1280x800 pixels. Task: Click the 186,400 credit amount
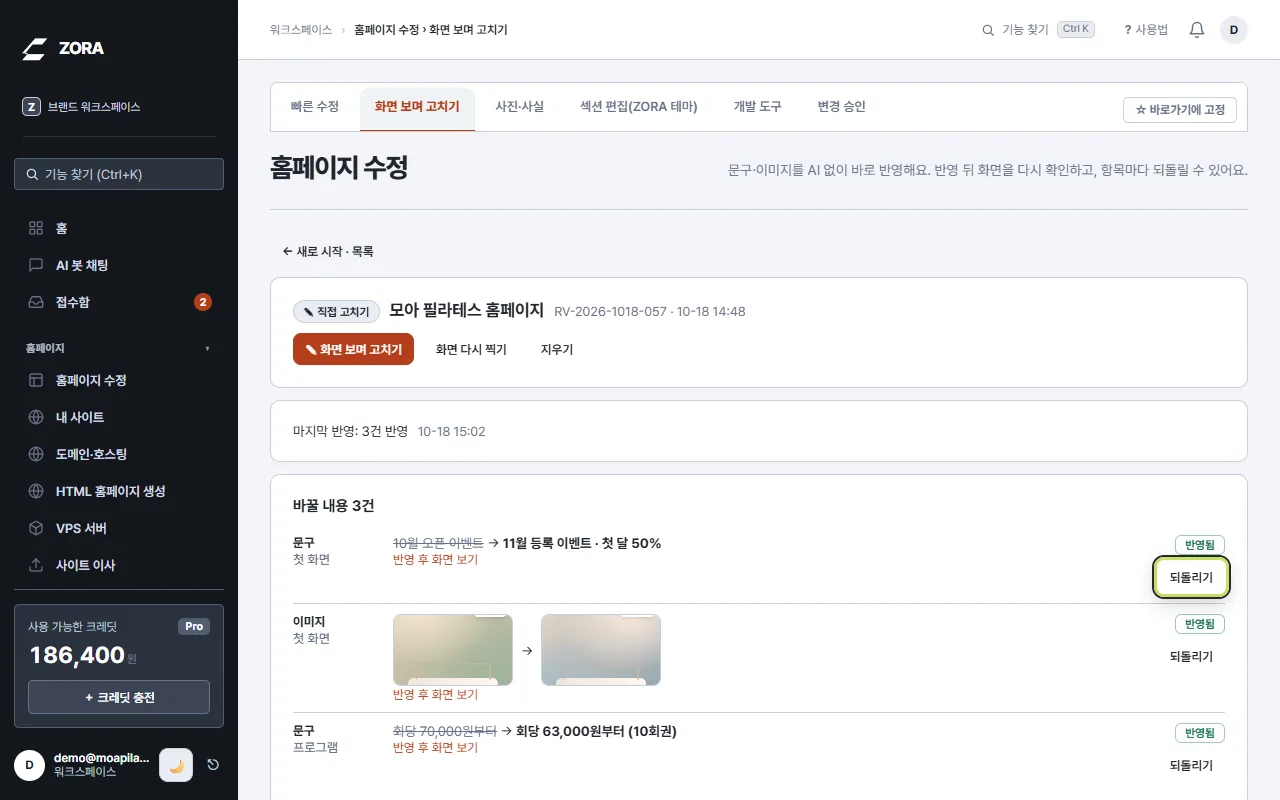pos(77,656)
